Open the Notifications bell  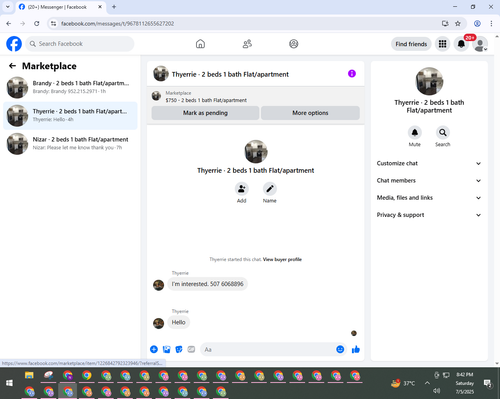[x=461, y=44]
